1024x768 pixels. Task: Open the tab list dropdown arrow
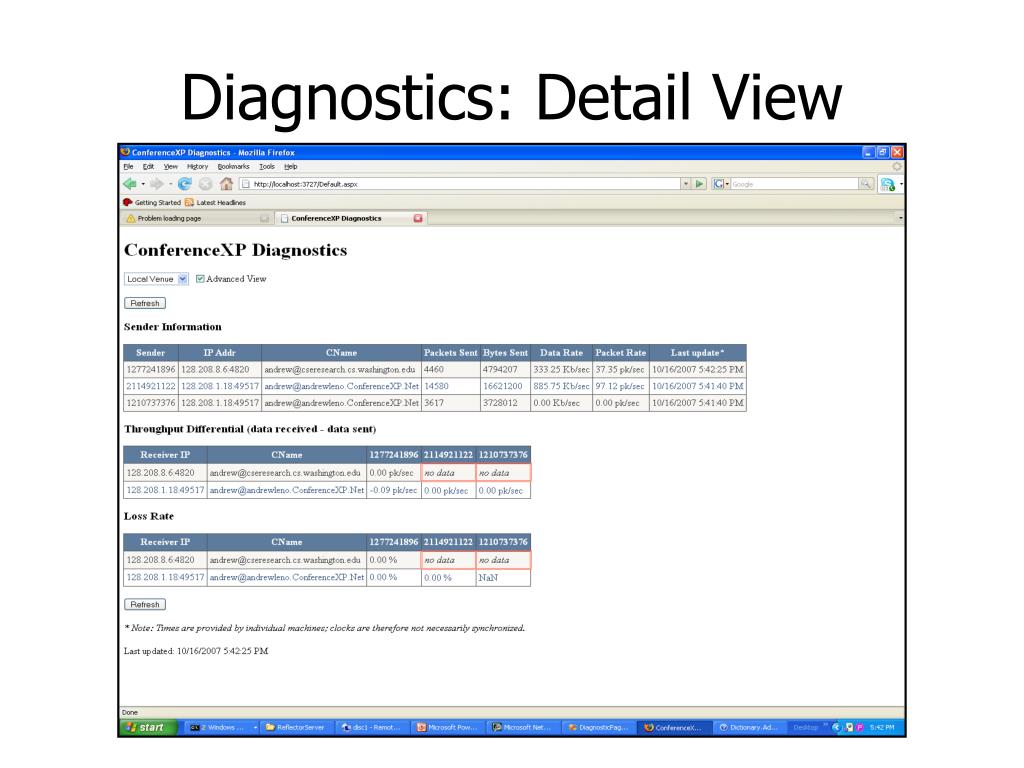(901, 218)
